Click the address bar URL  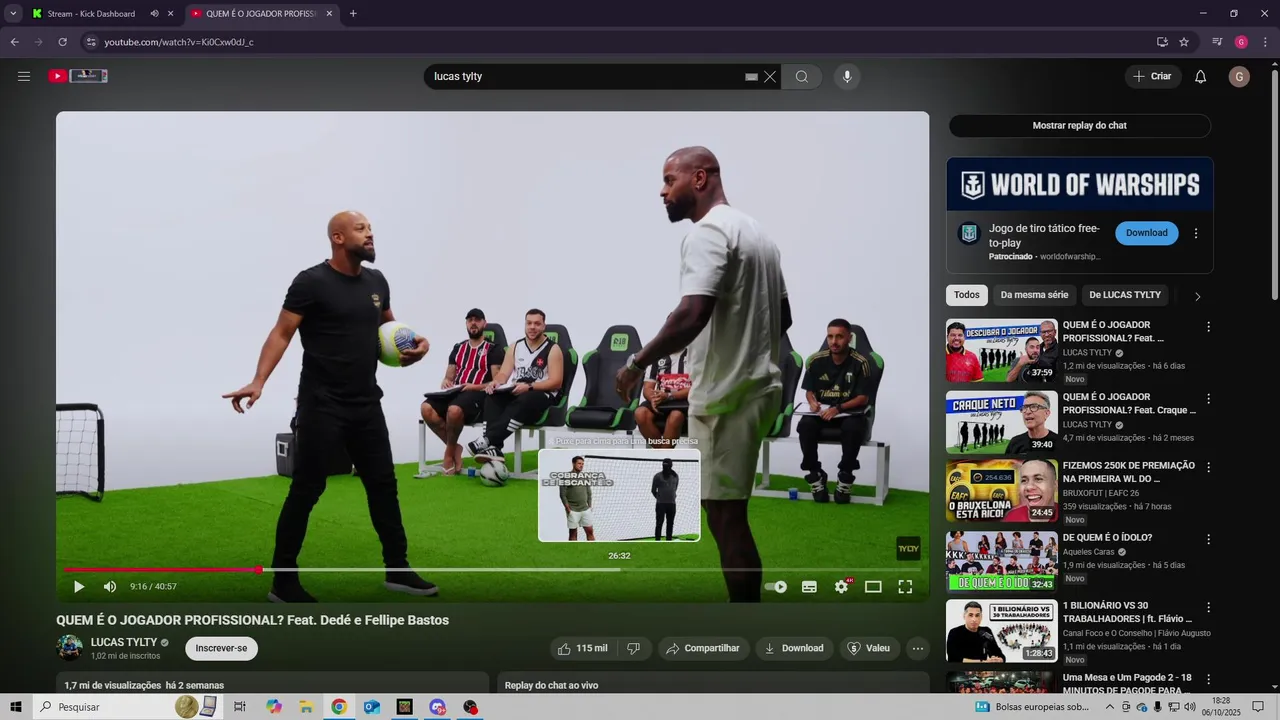tap(179, 42)
